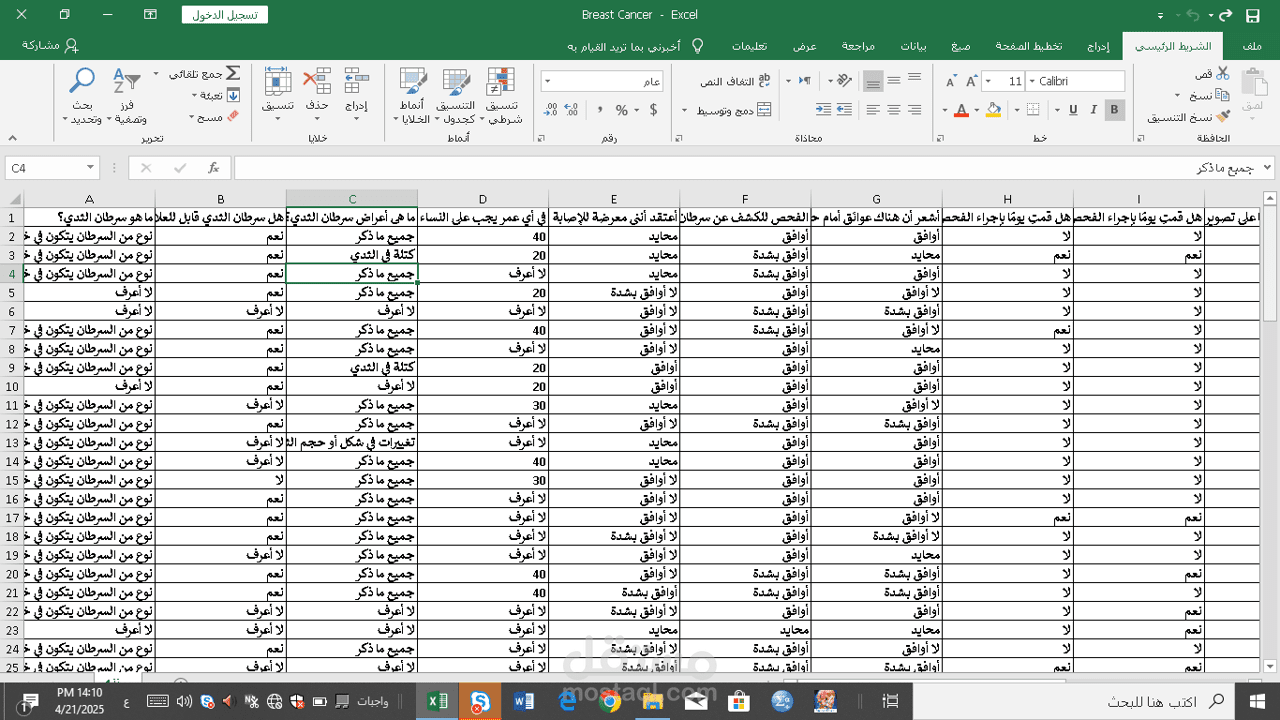
Task: Click AutoSum (جمع تلقائي) sigma
Action: (233, 74)
